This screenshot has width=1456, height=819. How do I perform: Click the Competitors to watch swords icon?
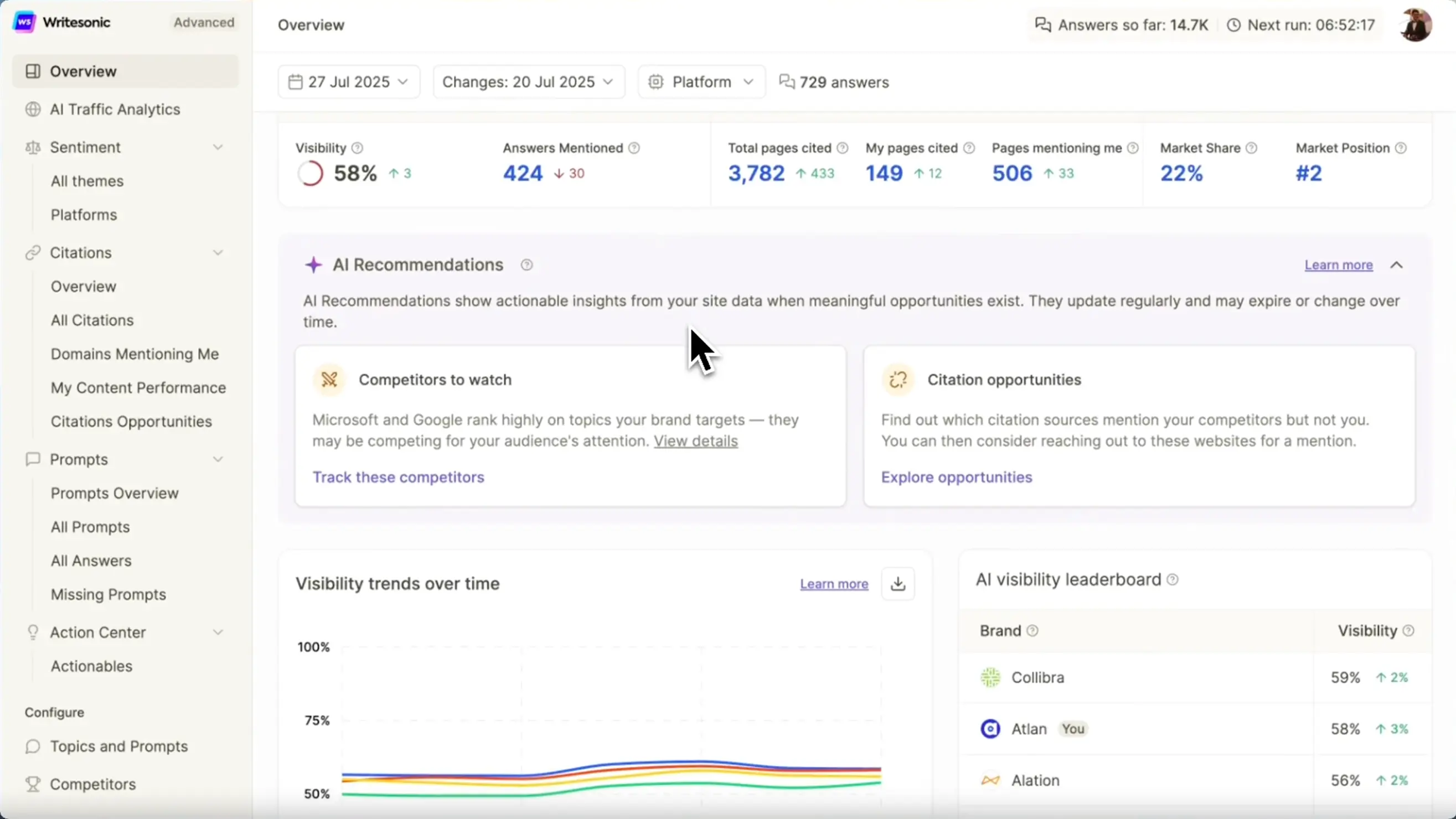[329, 380]
